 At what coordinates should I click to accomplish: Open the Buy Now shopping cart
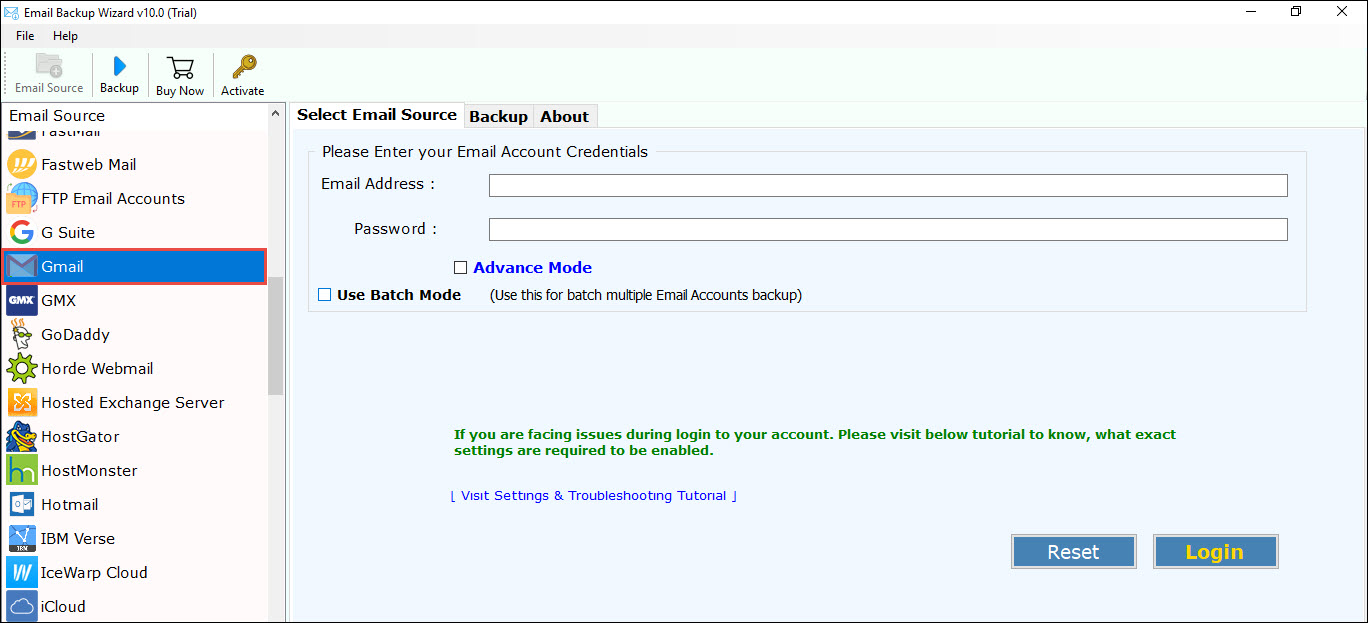tap(180, 67)
